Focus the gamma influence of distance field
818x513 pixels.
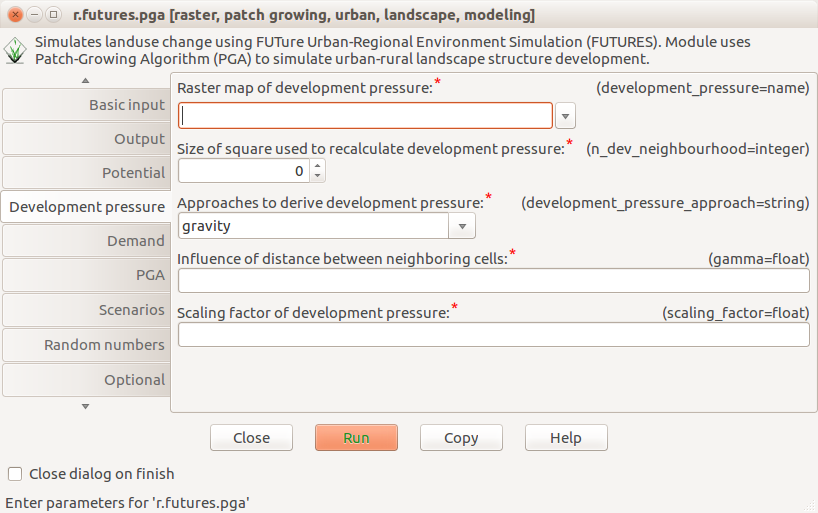(494, 281)
